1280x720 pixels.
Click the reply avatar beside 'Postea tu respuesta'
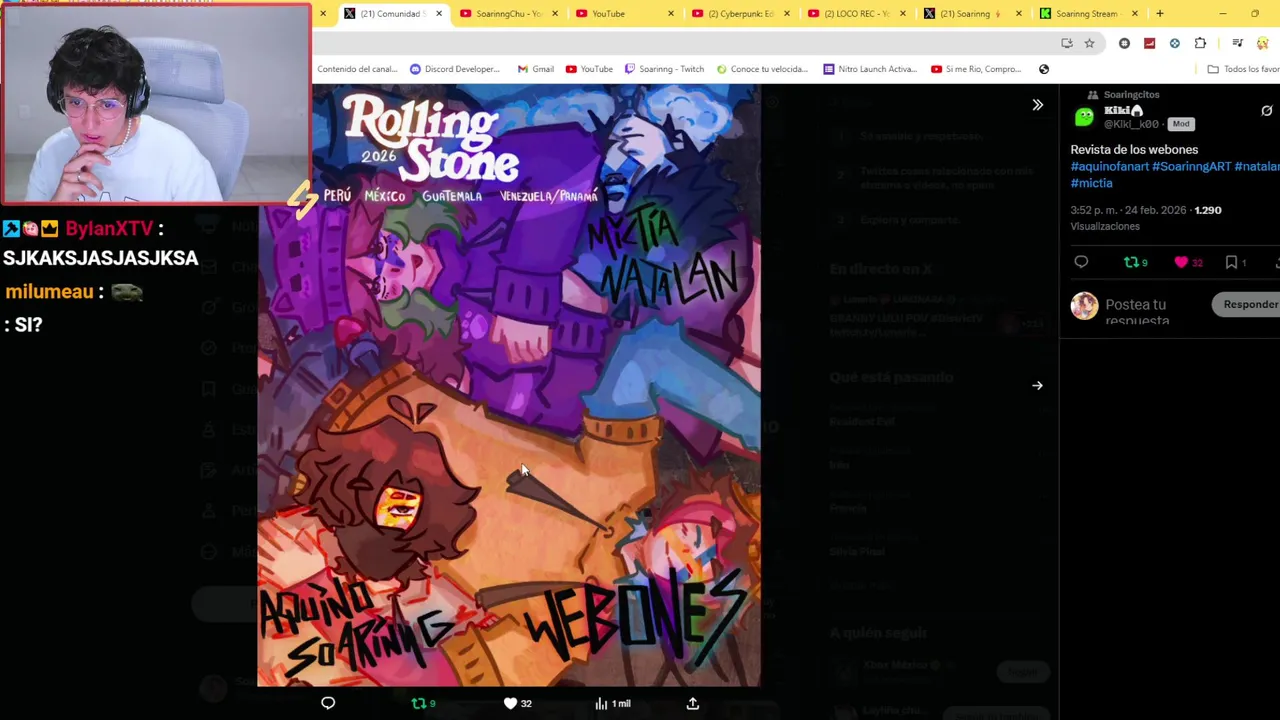click(1084, 305)
